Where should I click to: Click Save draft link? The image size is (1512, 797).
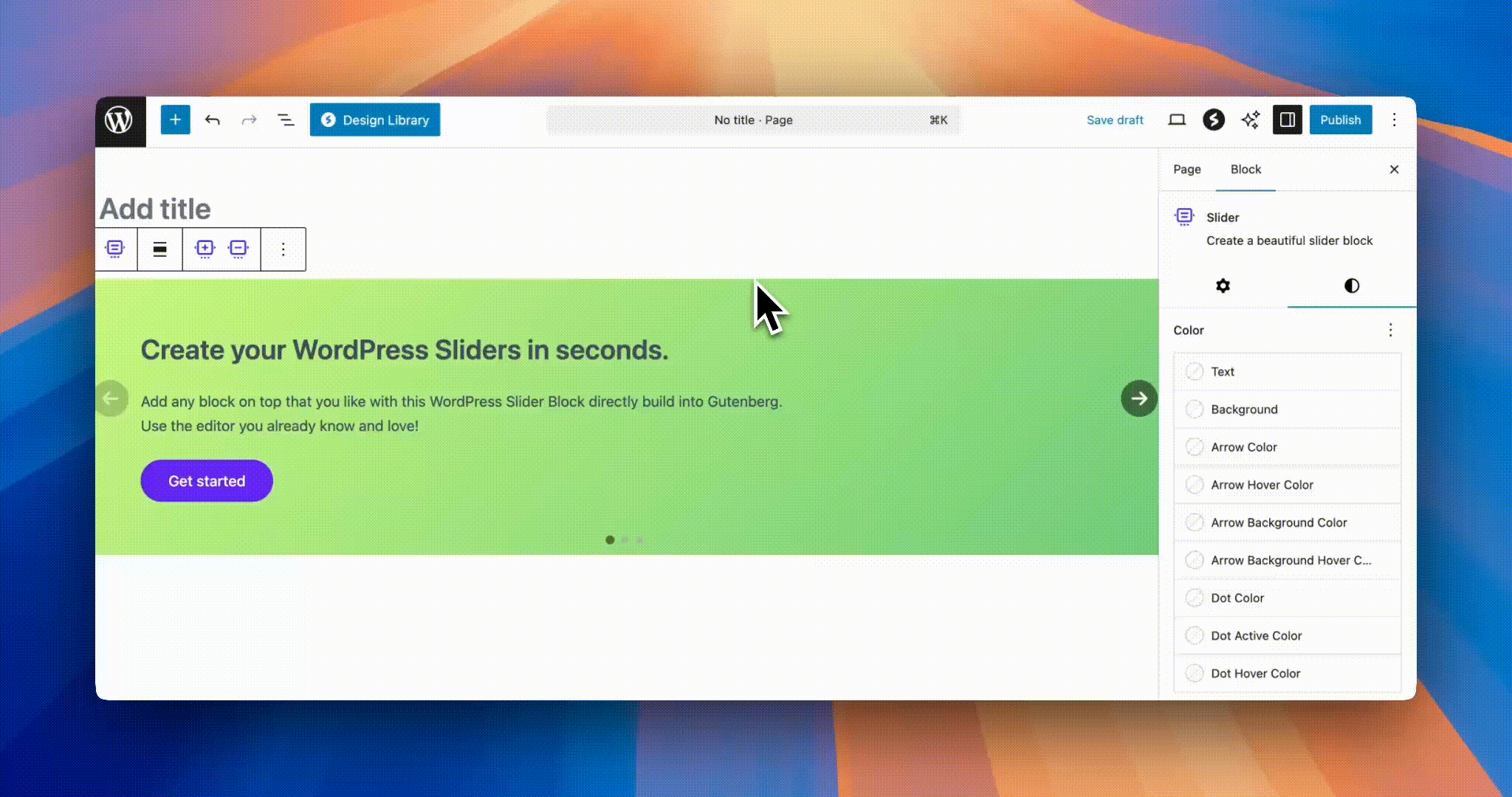(1114, 120)
